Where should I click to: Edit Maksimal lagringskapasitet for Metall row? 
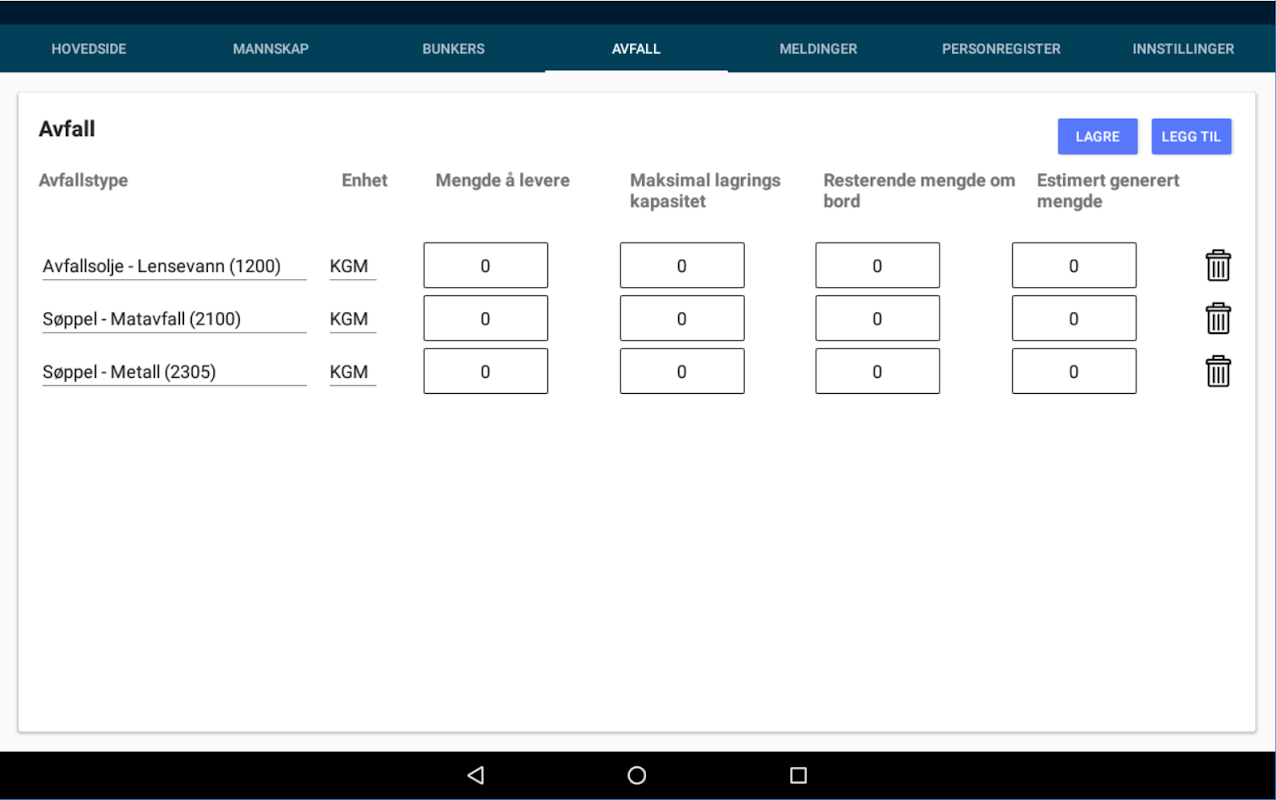(x=682, y=372)
